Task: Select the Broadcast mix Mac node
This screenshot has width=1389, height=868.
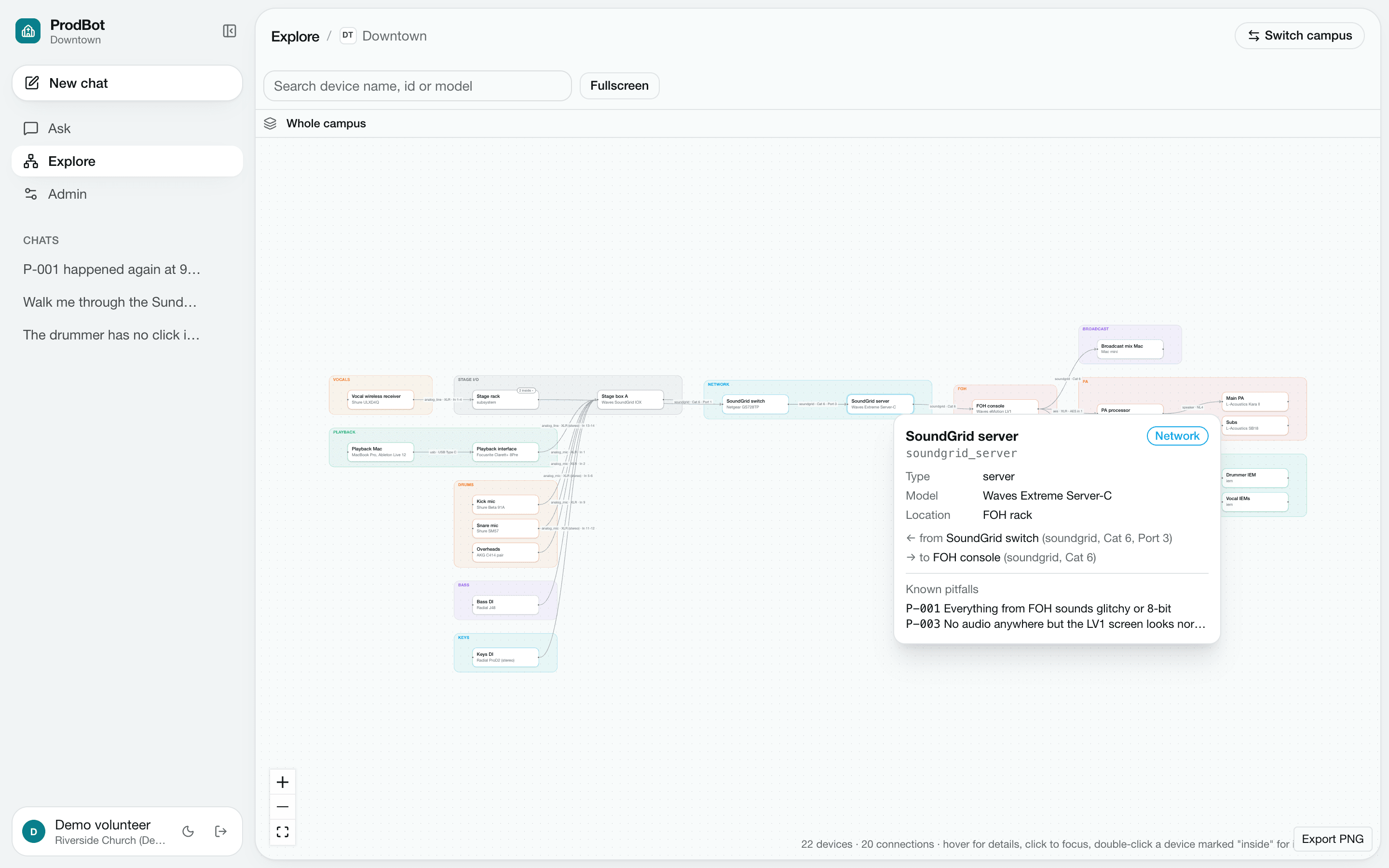Action: point(1130,349)
